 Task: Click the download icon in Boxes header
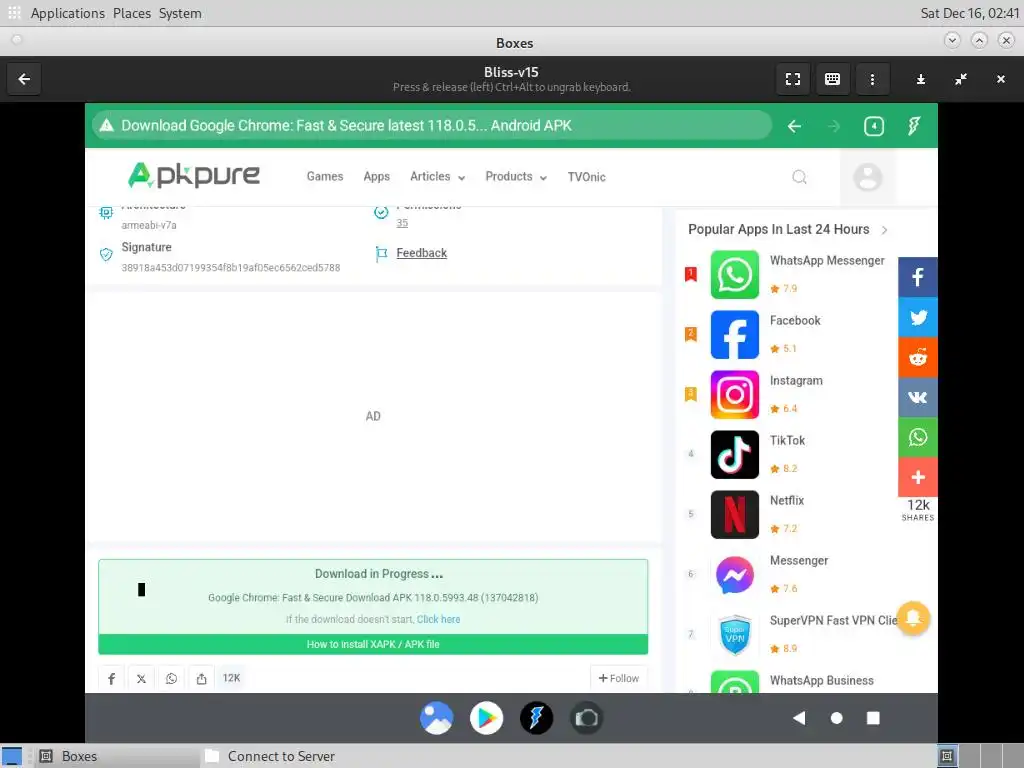click(x=921, y=79)
